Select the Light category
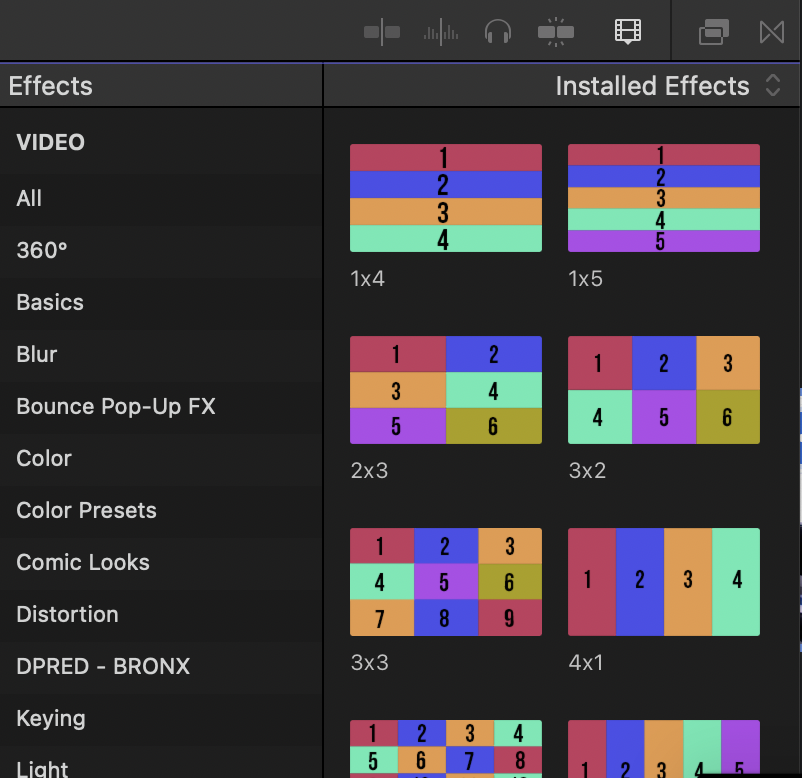The height and width of the screenshot is (778, 802). pos(161,763)
